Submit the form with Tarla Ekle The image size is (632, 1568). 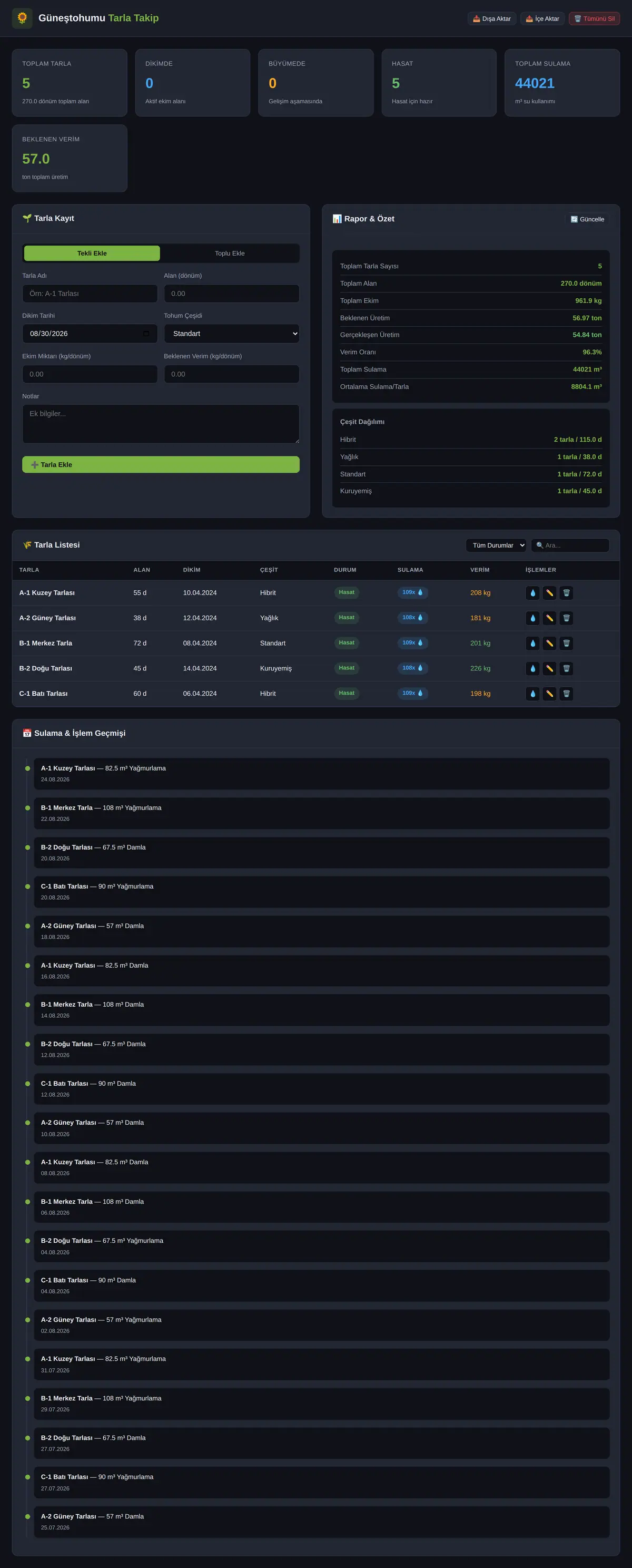(x=161, y=464)
